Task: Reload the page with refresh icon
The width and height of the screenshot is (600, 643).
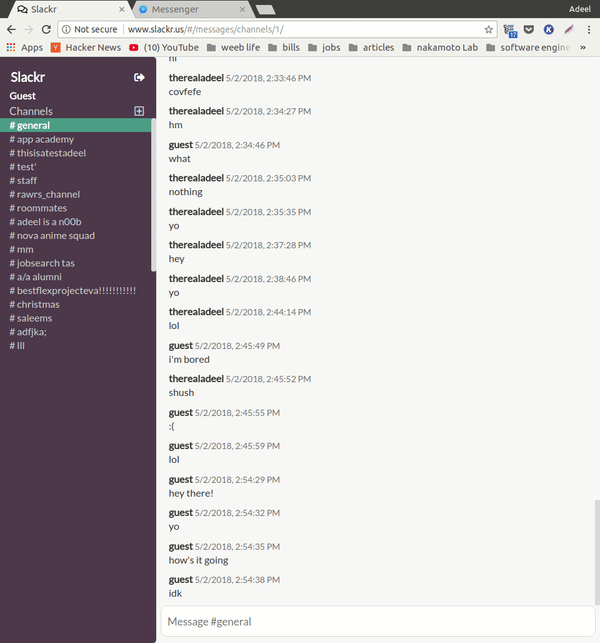Action: [46, 30]
